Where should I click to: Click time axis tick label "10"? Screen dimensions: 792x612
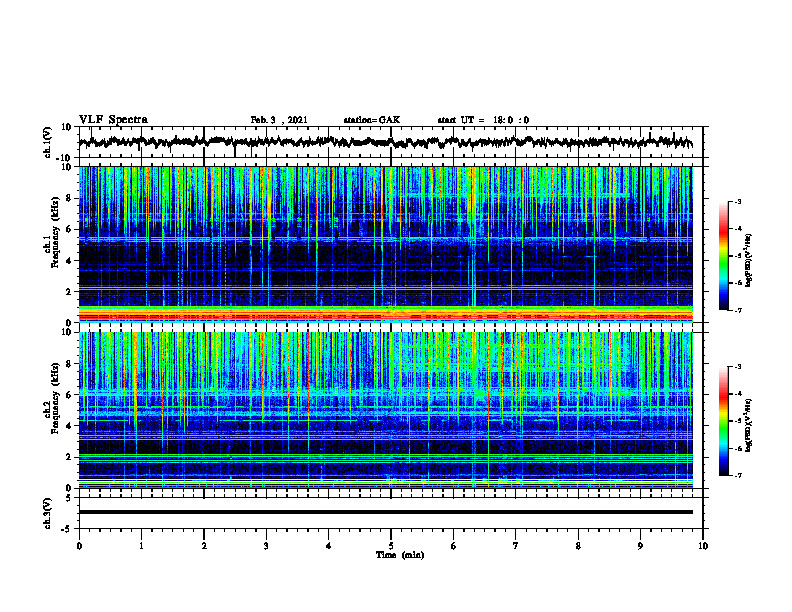(703, 546)
